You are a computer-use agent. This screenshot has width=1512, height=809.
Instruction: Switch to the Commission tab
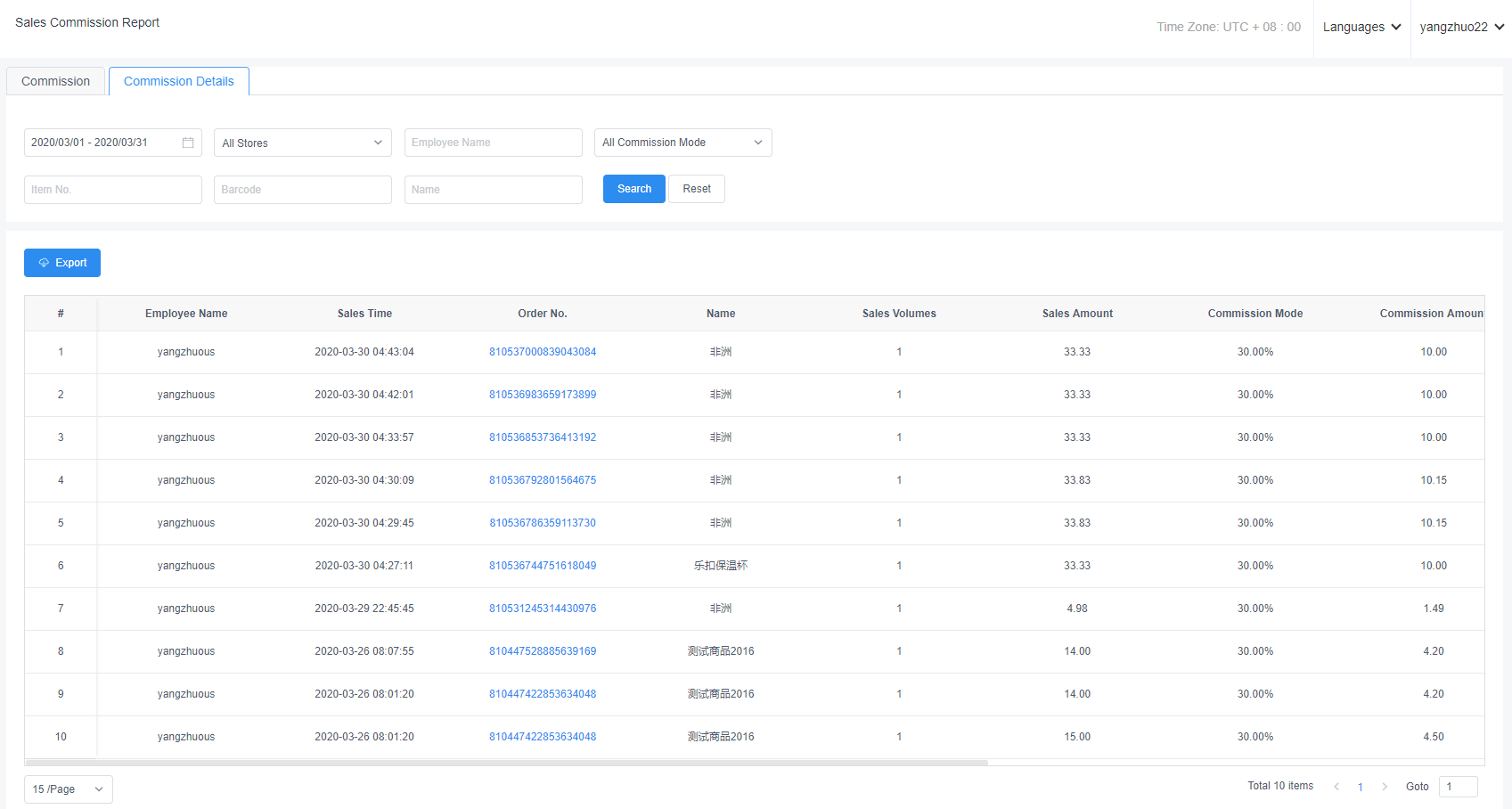tap(55, 81)
